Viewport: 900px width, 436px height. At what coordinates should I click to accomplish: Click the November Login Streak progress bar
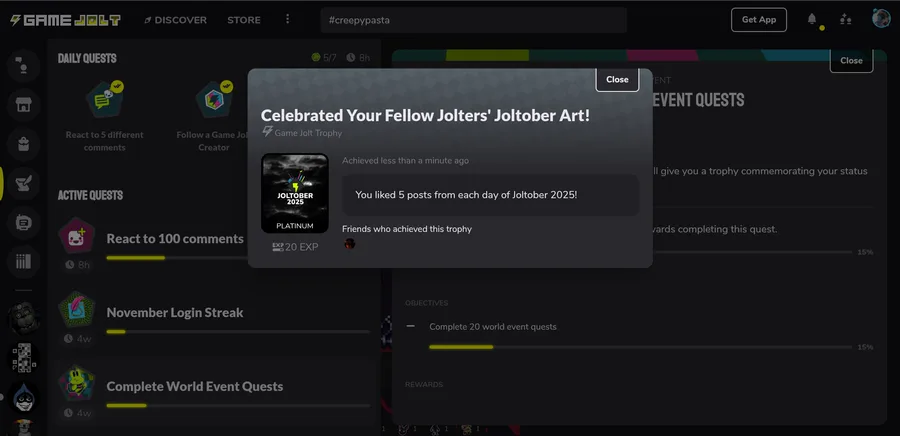[x=238, y=332]
